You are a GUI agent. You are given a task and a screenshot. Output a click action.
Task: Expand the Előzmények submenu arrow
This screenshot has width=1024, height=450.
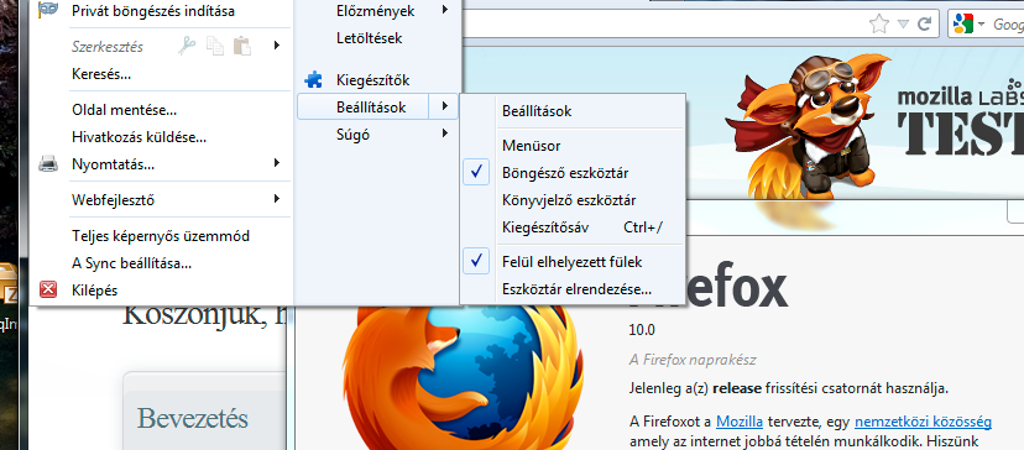445,9
